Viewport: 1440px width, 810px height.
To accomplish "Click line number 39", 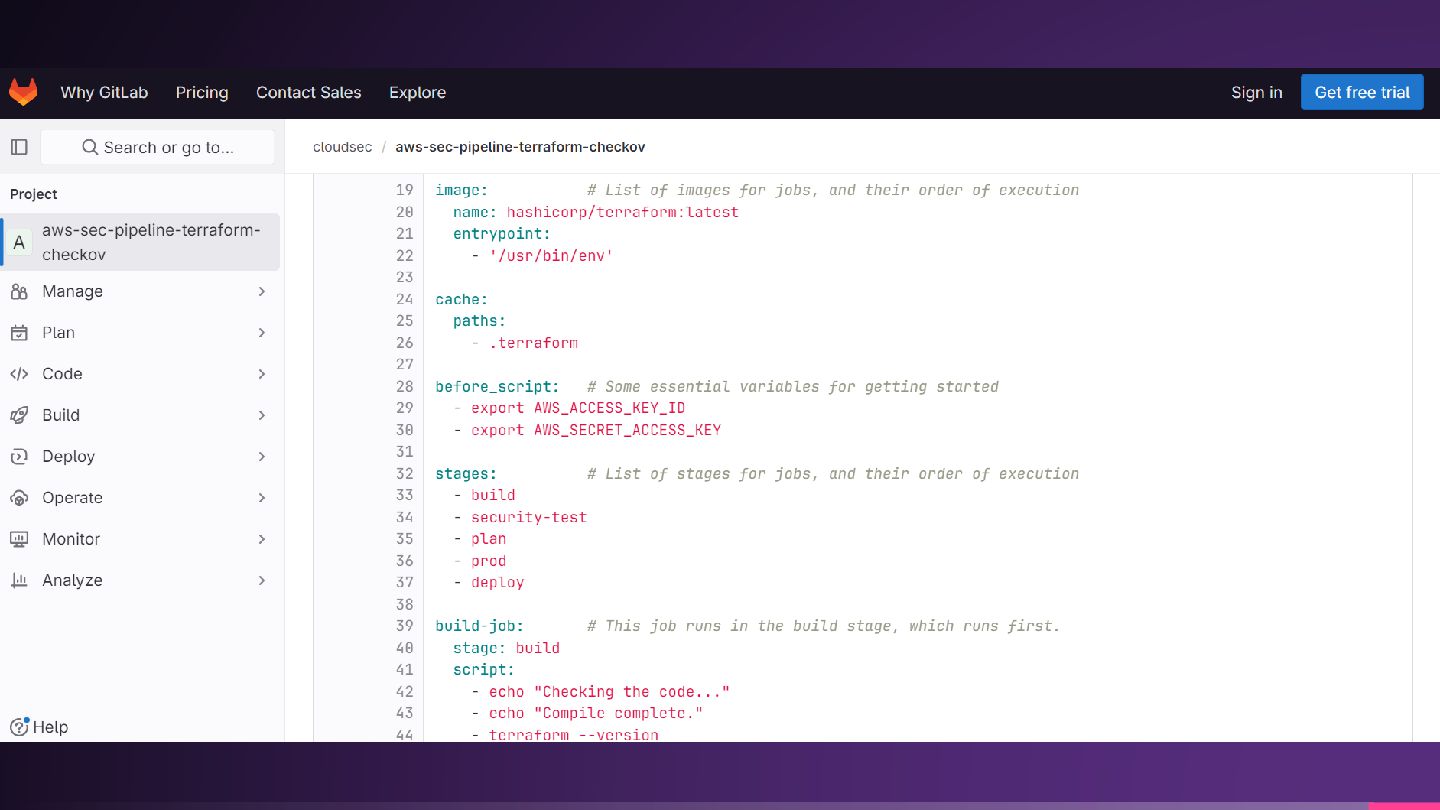I will (404, 626).
